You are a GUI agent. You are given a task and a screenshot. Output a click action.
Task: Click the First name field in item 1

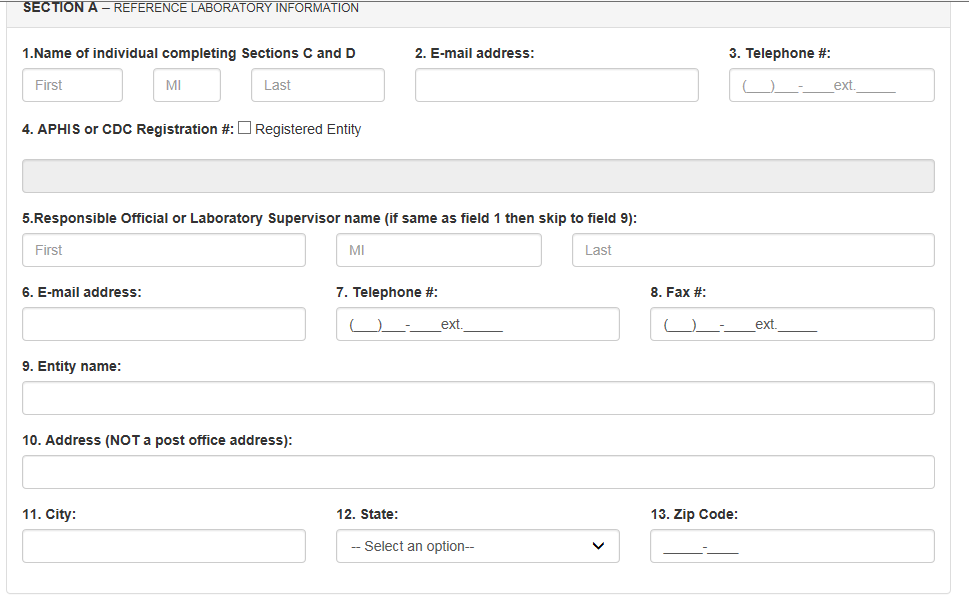click(x=72, y=85)
